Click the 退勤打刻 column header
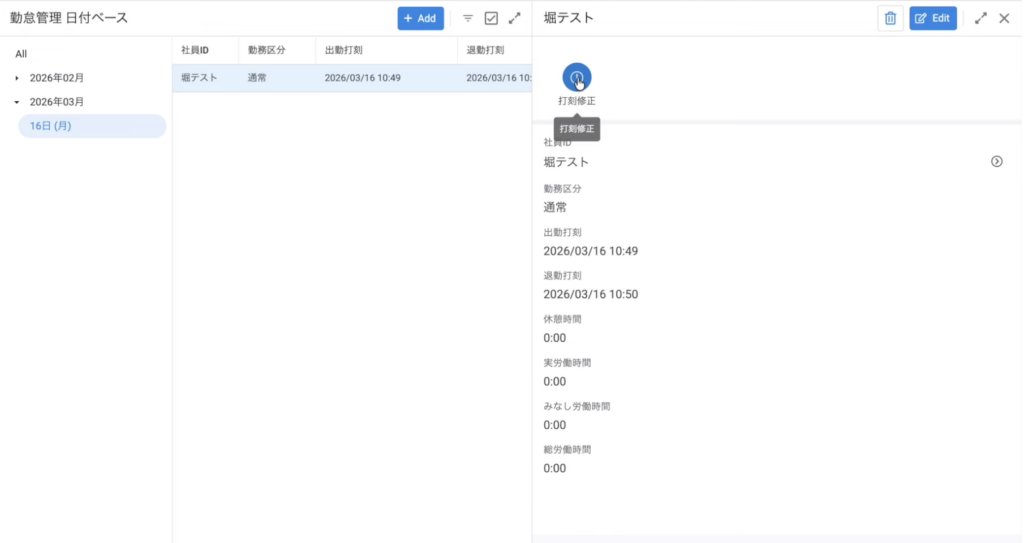This screenshot has height=543, width=1024. (485, 50)
